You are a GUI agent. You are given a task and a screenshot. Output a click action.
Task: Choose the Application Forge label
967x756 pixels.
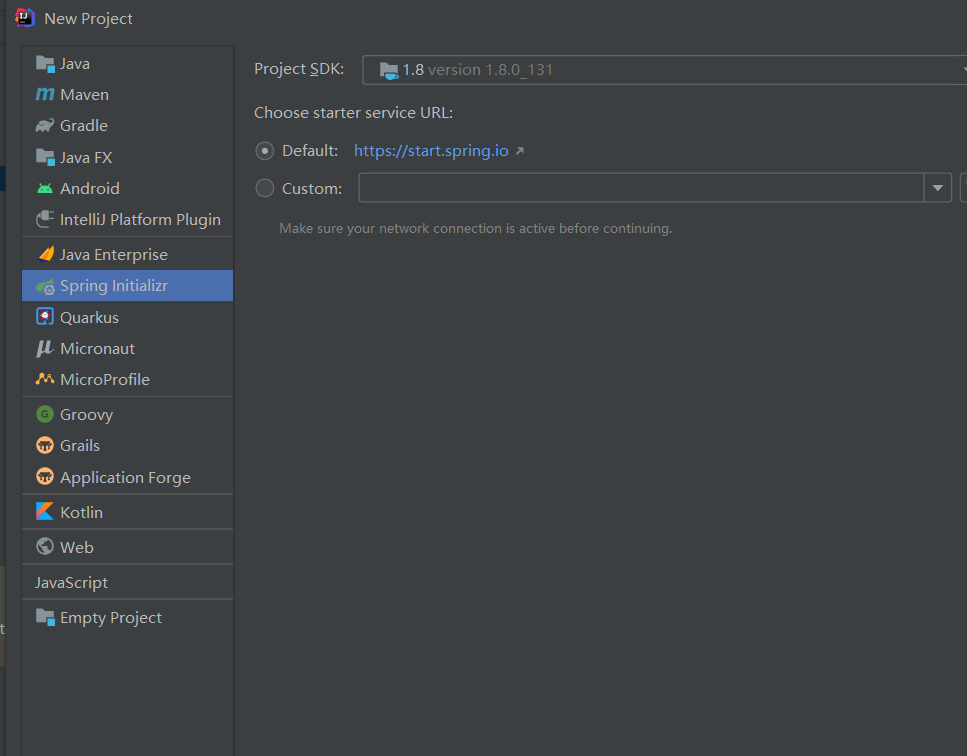pyautogui.click(x=125, y=477)
